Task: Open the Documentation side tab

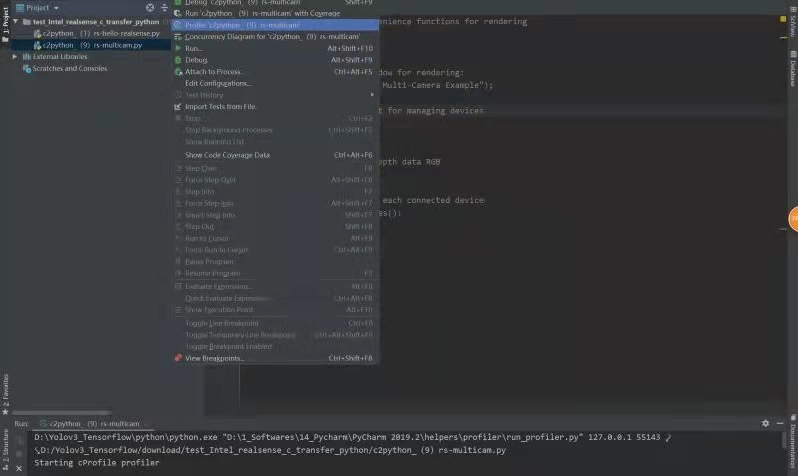Action: pos(792,442)
